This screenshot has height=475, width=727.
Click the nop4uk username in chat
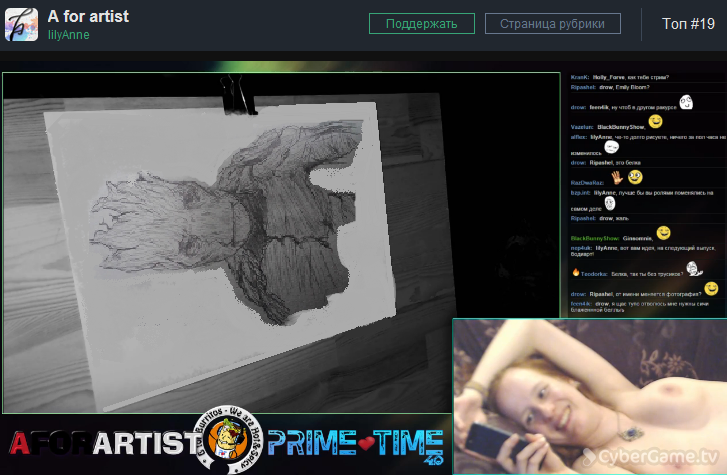click(581, 249)
